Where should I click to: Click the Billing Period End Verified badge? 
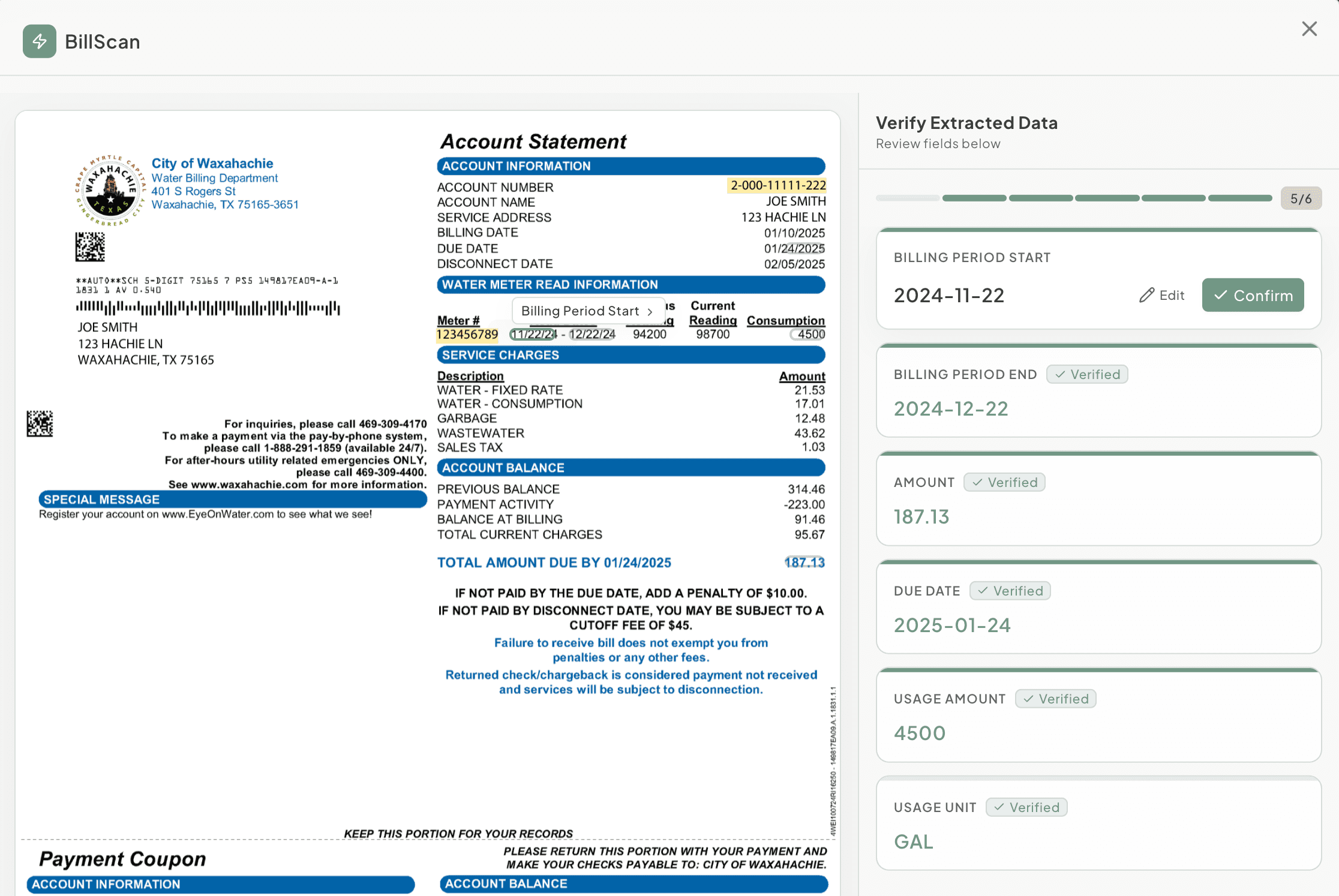pos(1087,374)
